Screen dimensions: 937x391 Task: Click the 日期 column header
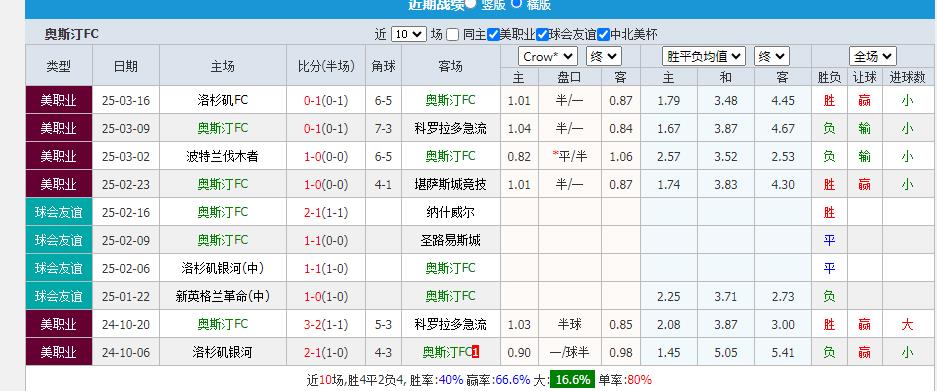click(125, 66)
